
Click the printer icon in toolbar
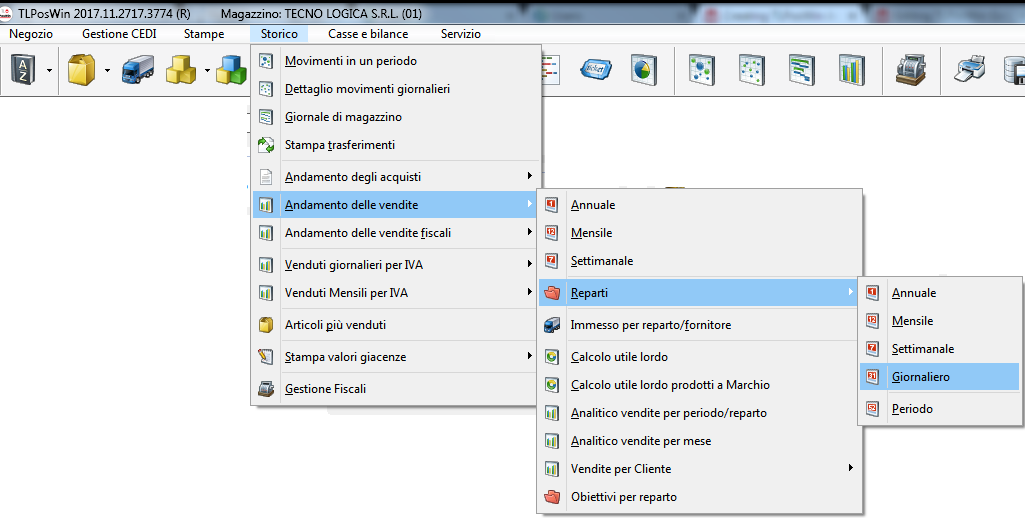click(972, 70)
